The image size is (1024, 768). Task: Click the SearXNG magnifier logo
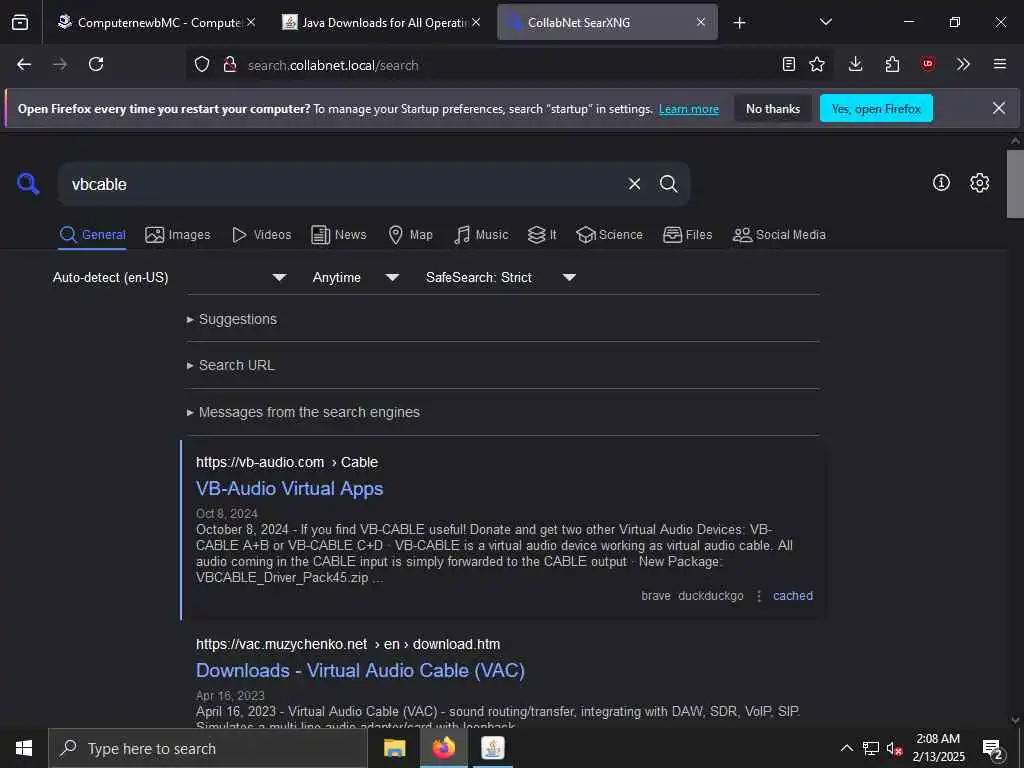[x=28, y=184]
